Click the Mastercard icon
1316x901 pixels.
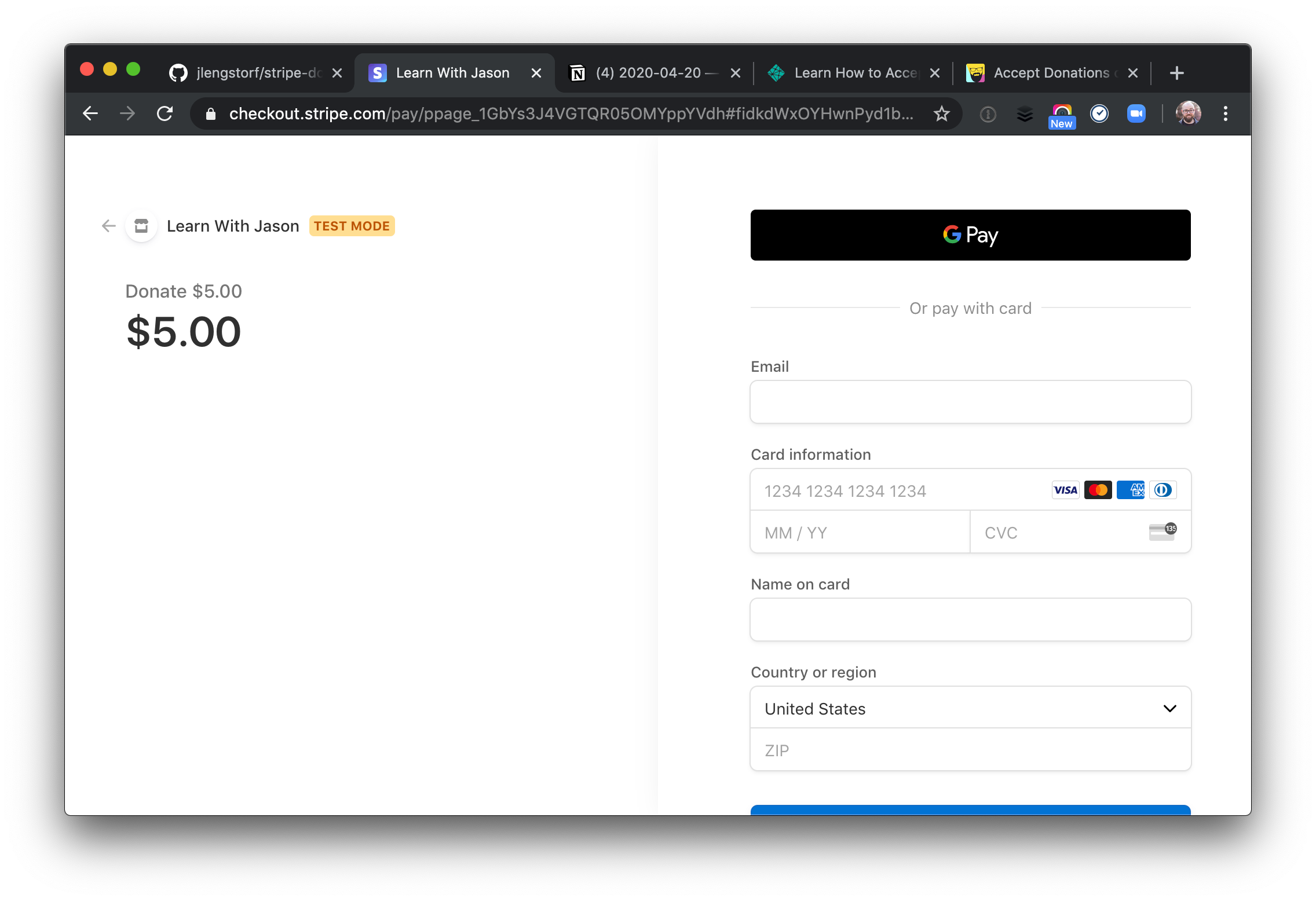(x=1099, y=490)
